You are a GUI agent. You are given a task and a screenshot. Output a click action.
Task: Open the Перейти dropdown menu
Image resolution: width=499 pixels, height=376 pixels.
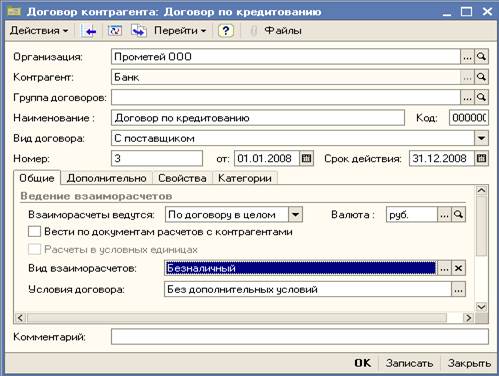click(x=180, y=31)
